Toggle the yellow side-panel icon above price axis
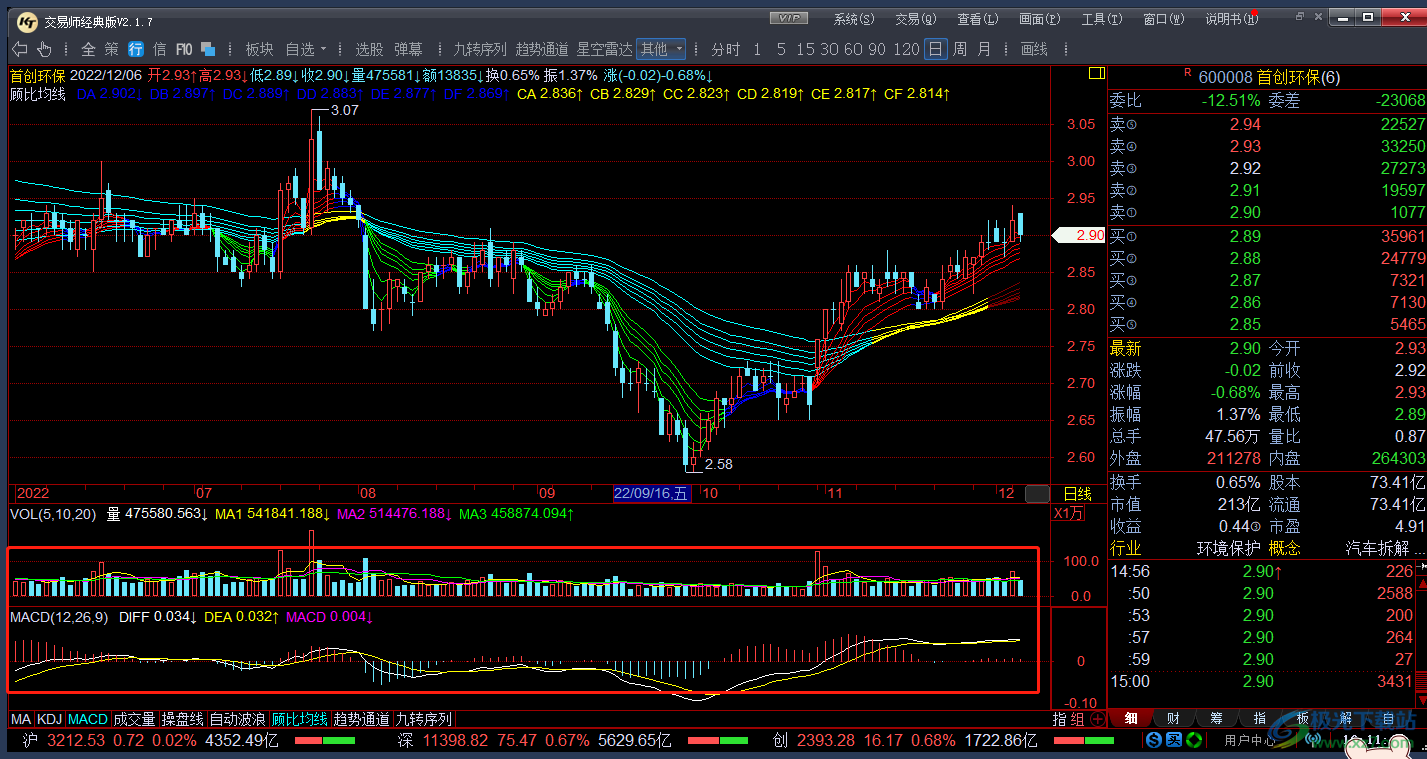This screenshot has height=759, width=1427. click(x=1095, y=74)
